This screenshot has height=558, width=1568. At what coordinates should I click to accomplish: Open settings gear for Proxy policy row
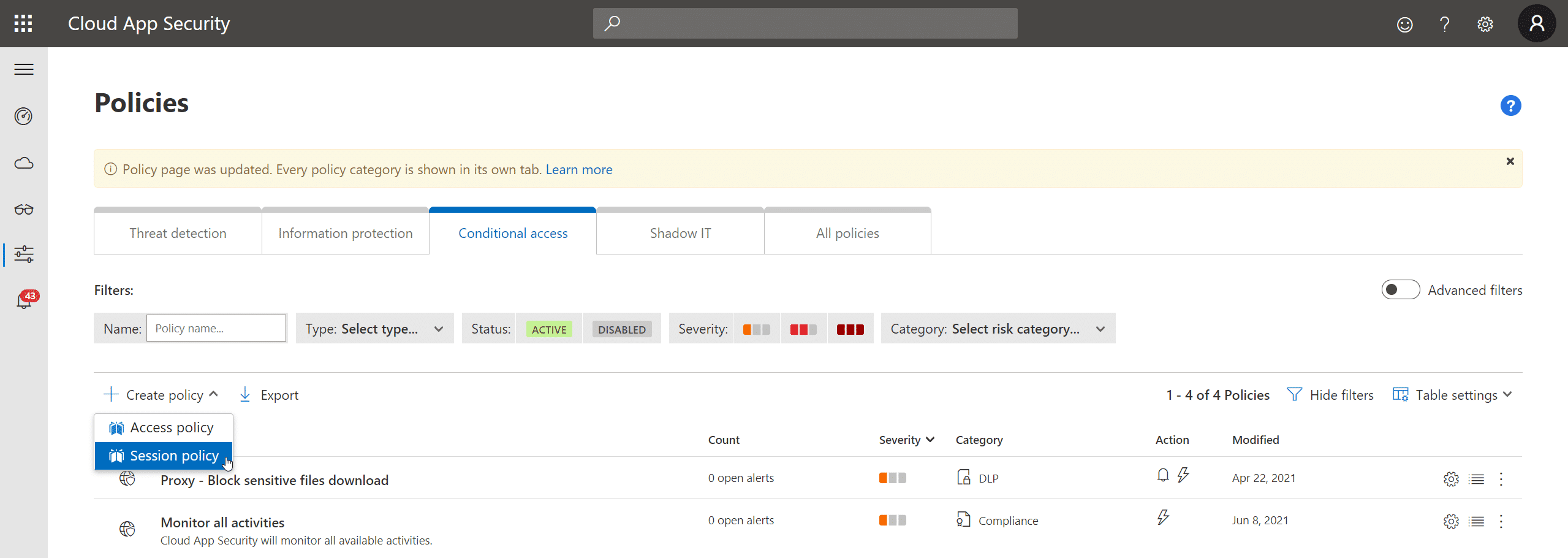click(x=1451, y=479)
